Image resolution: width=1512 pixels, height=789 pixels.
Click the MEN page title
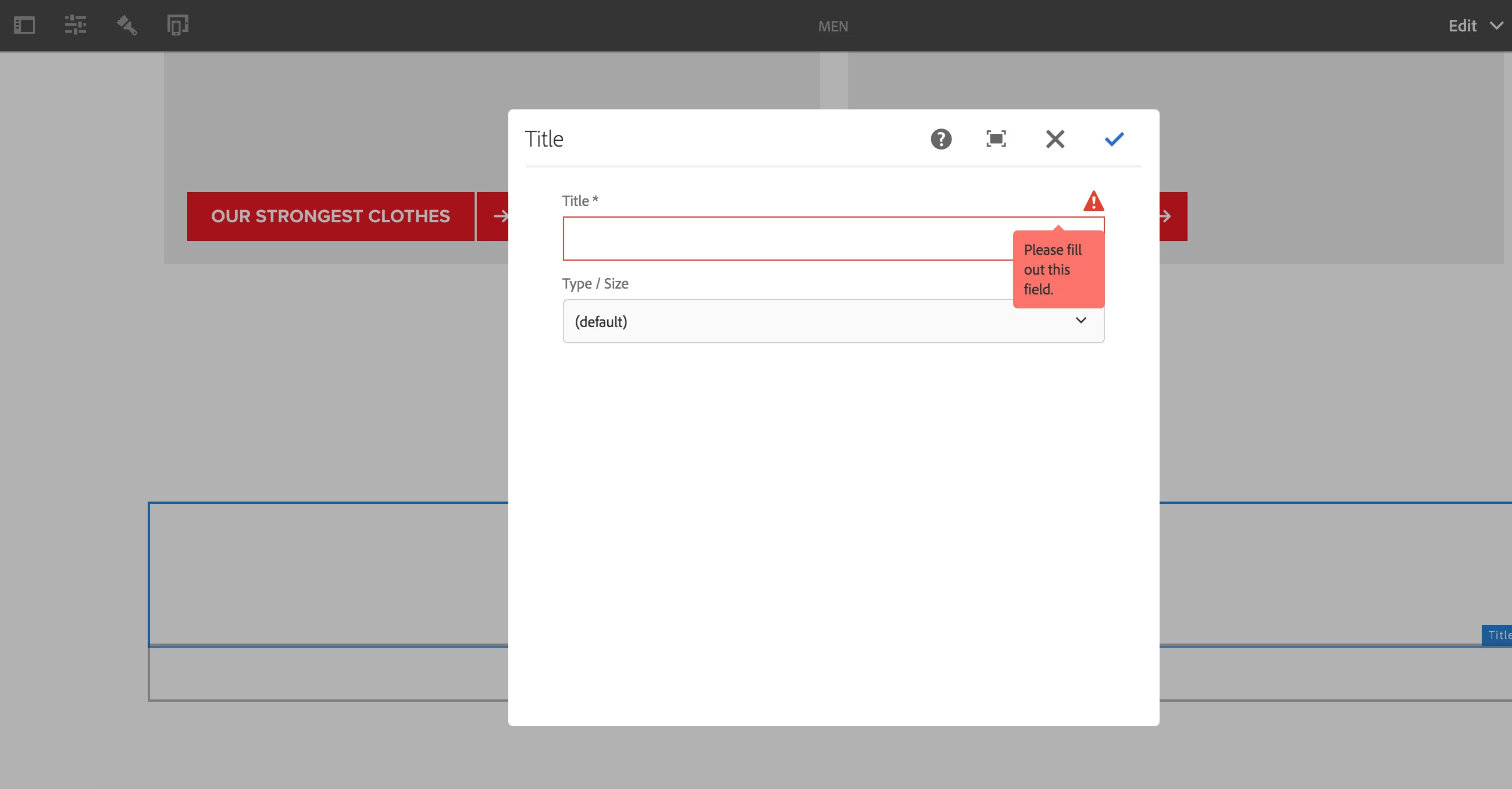(x=833, y=26)
